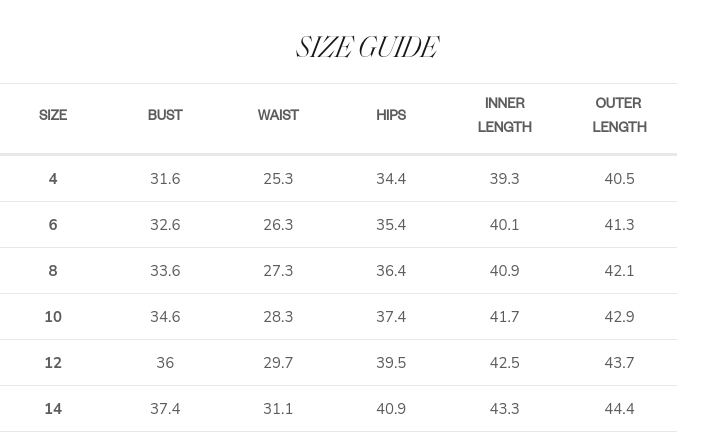Select the OUTER LENGTH column header
This screenshot has height=439, width=707.
pyautogui.click(x=619, y=115)
